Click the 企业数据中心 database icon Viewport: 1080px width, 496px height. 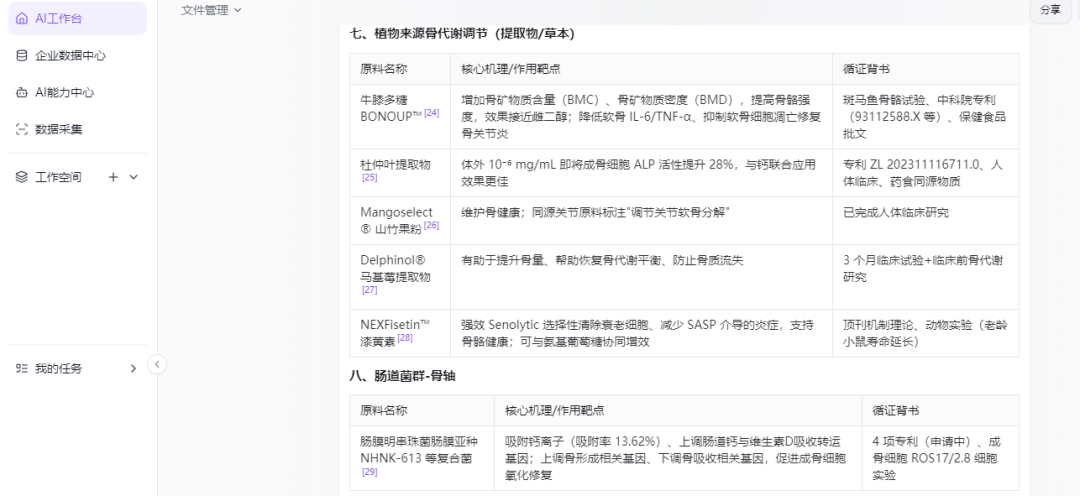point(22,56)
